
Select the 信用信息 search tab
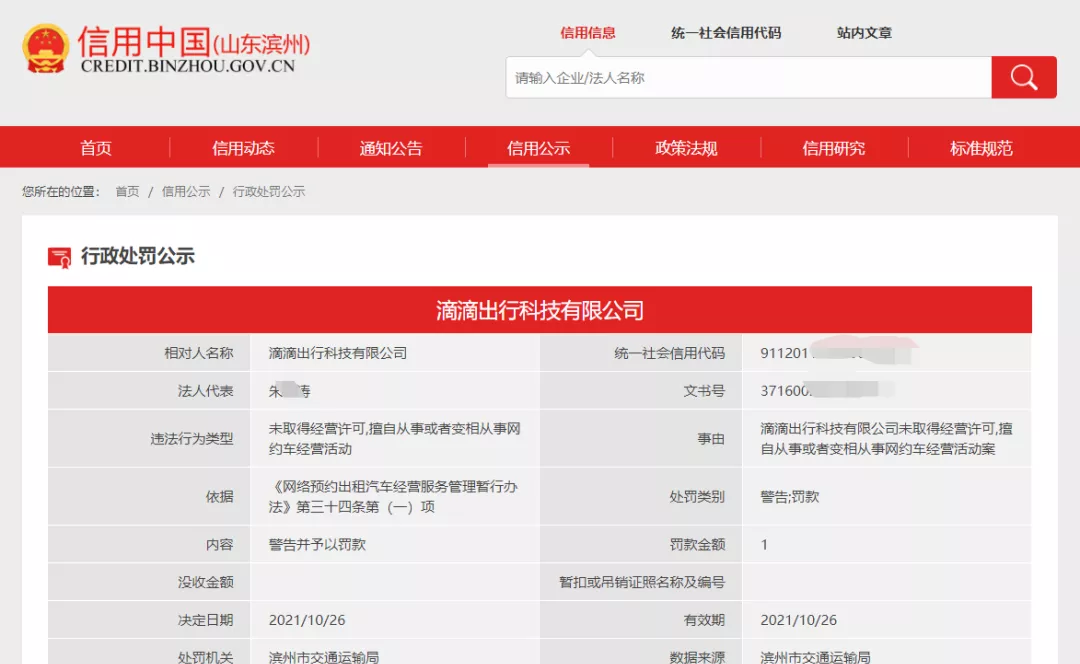(588, 32)
